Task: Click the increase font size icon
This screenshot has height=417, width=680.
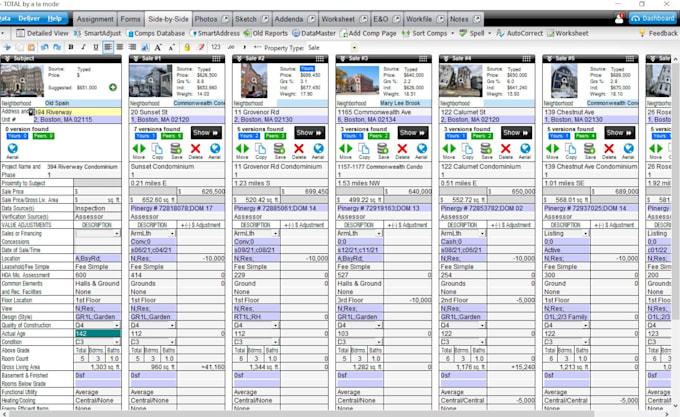Action: pos(158,47)
